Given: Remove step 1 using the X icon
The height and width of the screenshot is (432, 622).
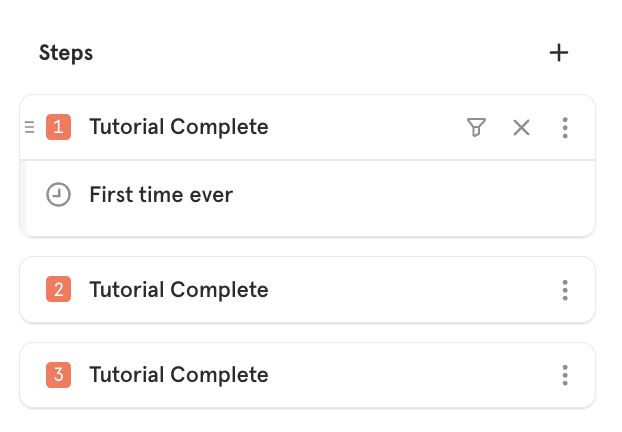Looking at the screenshot, I should (x=521, y=128).
